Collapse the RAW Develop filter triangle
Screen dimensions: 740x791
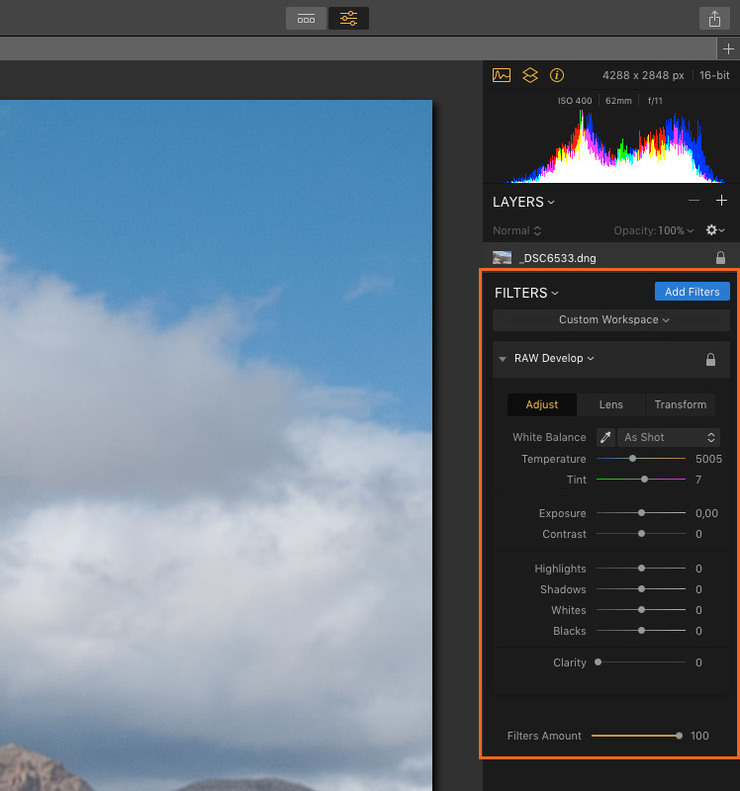pyautogui.click(x=503, y=359)
